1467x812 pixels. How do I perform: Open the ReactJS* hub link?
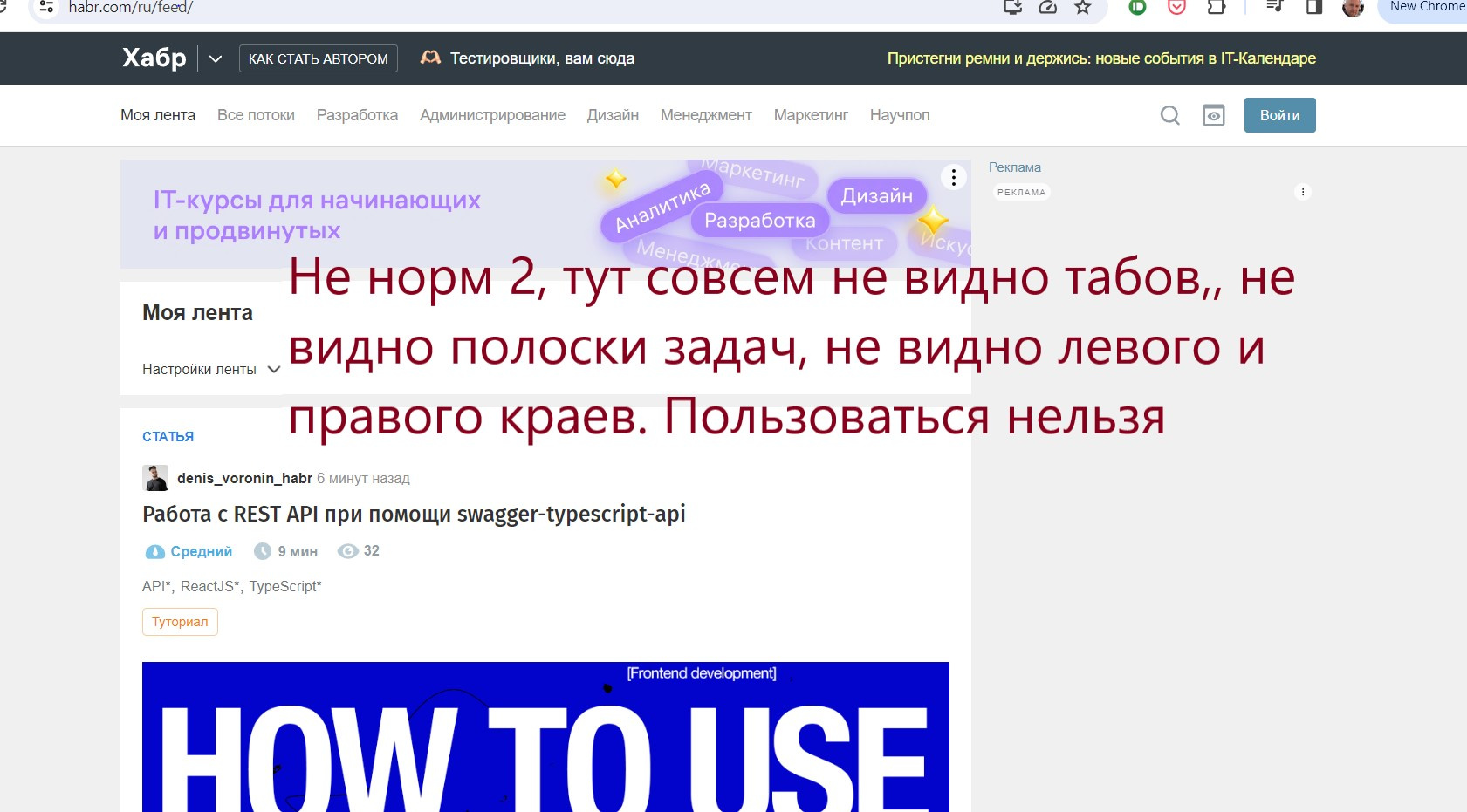coord(210,586)
